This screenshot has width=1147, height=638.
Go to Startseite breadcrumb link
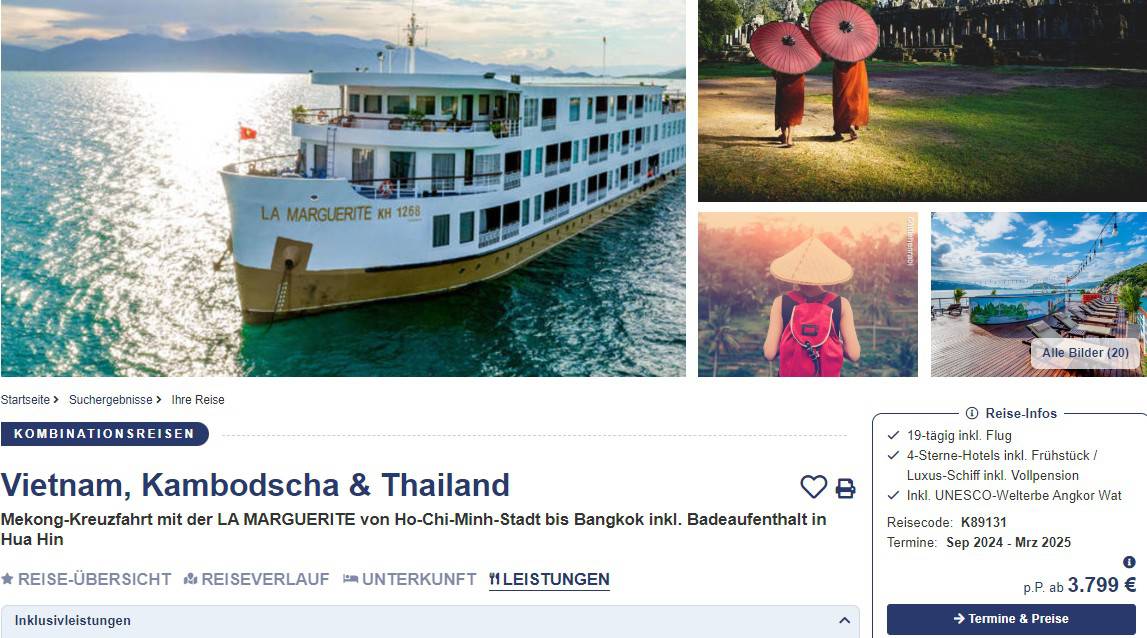tap(26, 399)
